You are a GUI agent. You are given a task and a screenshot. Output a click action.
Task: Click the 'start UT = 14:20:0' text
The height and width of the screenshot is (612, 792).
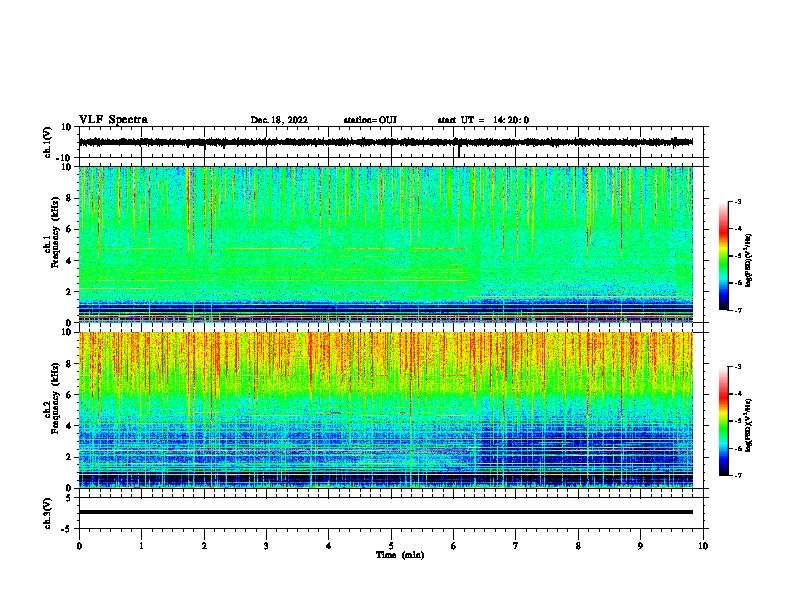point(483,120)
